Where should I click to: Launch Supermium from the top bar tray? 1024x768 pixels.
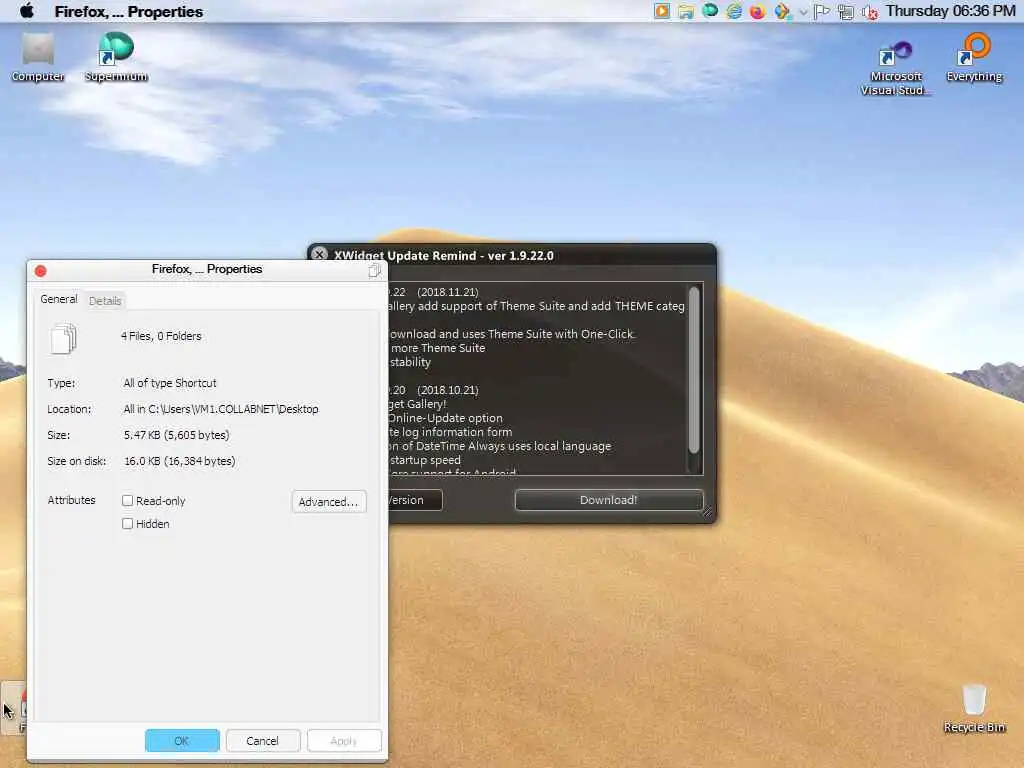(x=710, y=11)
